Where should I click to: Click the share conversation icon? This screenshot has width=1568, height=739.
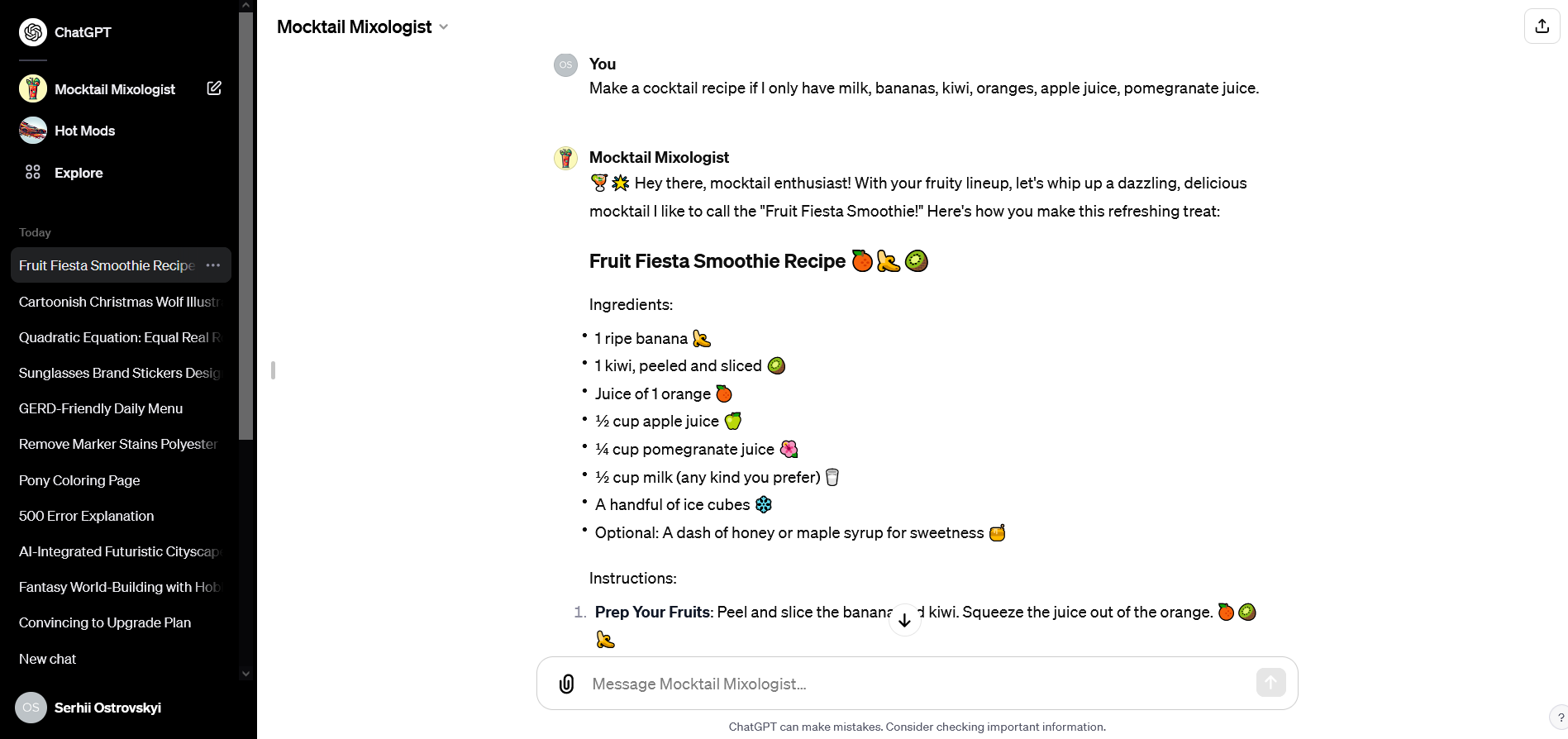tap(1542, 26)
